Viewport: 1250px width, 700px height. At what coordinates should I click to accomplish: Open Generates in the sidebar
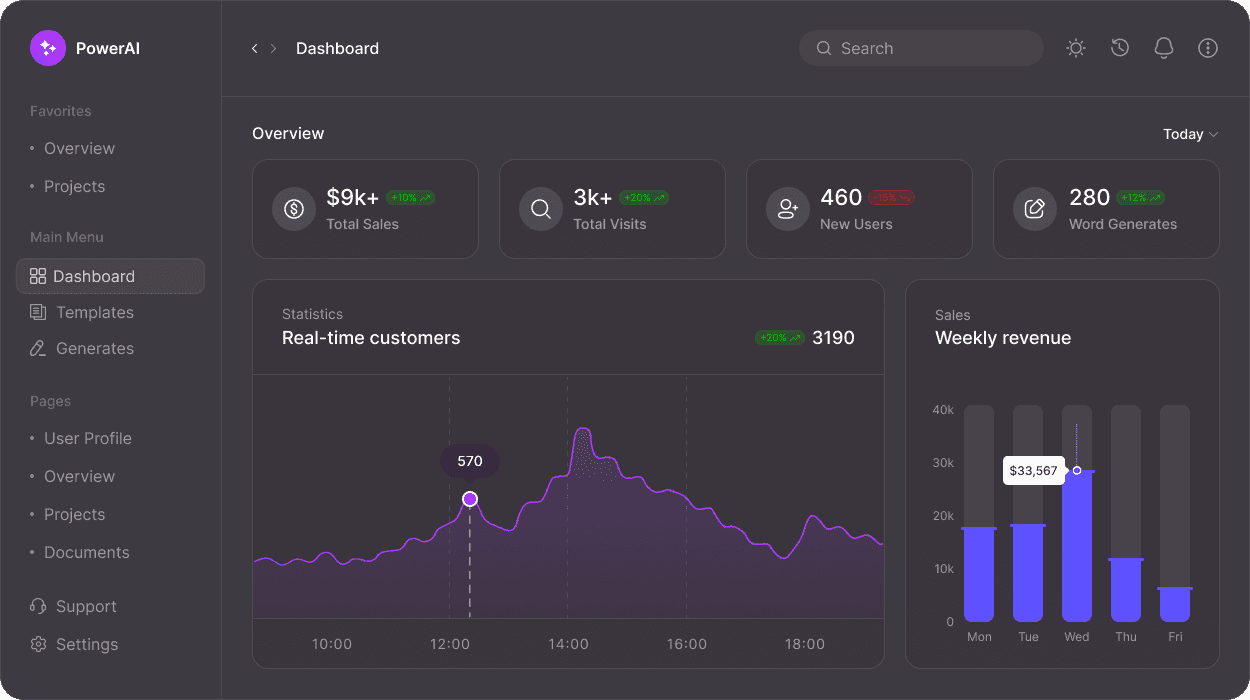(x=94, y=348)
